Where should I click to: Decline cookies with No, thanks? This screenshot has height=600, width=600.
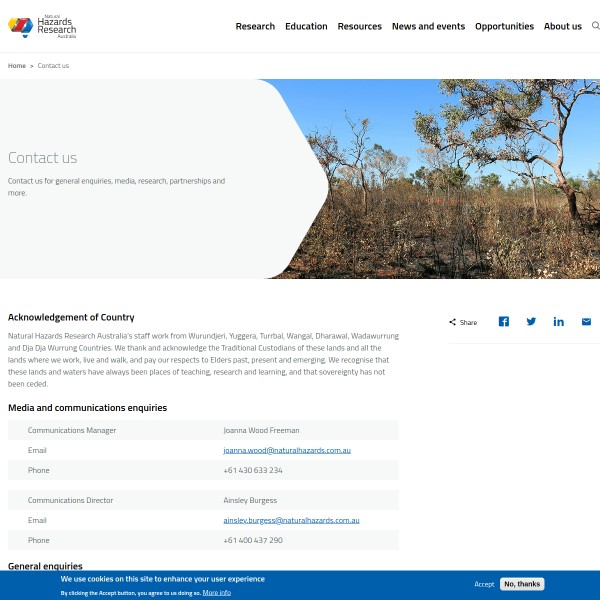click(521, 584)
